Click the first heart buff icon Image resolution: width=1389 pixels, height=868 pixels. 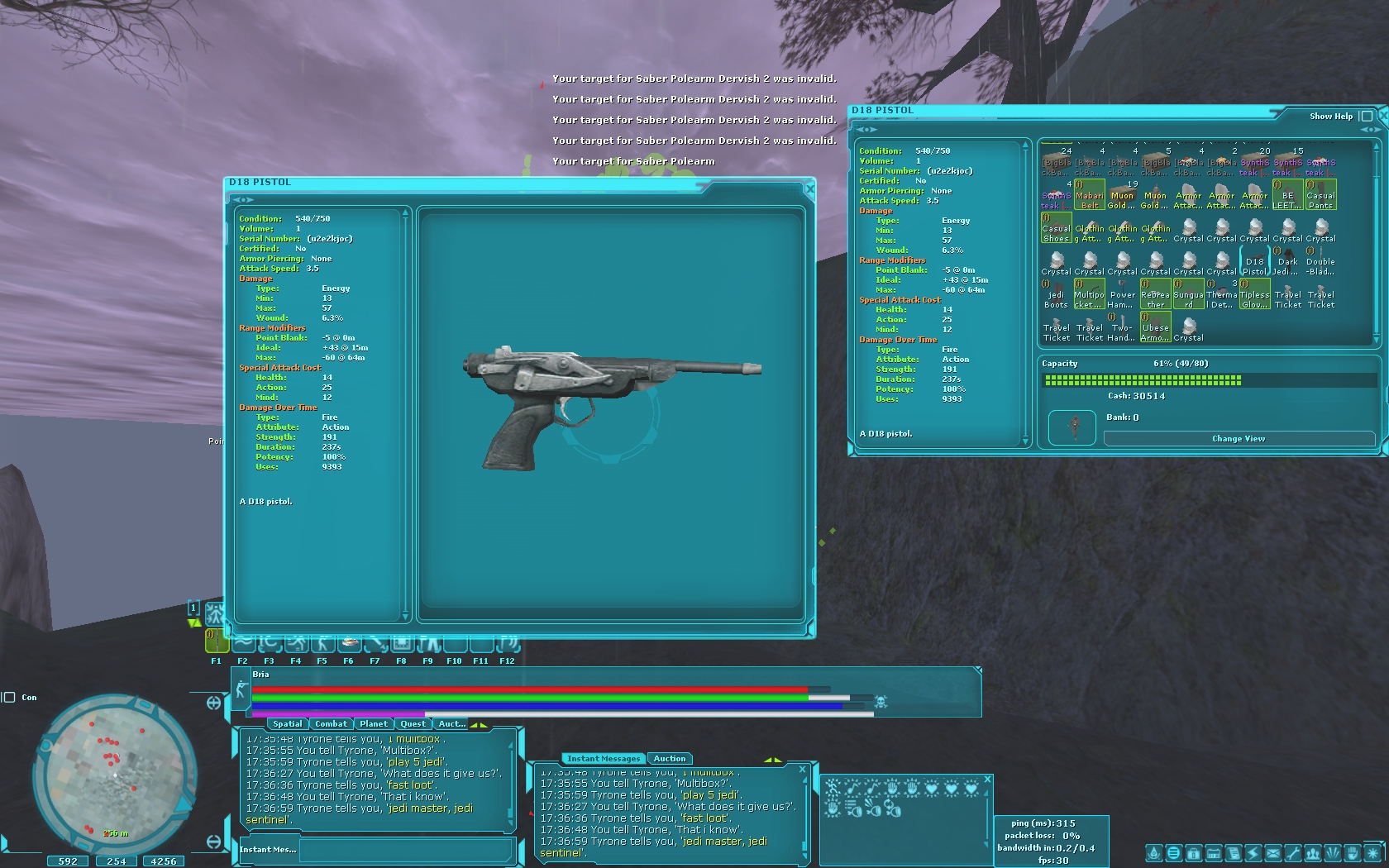932,789
